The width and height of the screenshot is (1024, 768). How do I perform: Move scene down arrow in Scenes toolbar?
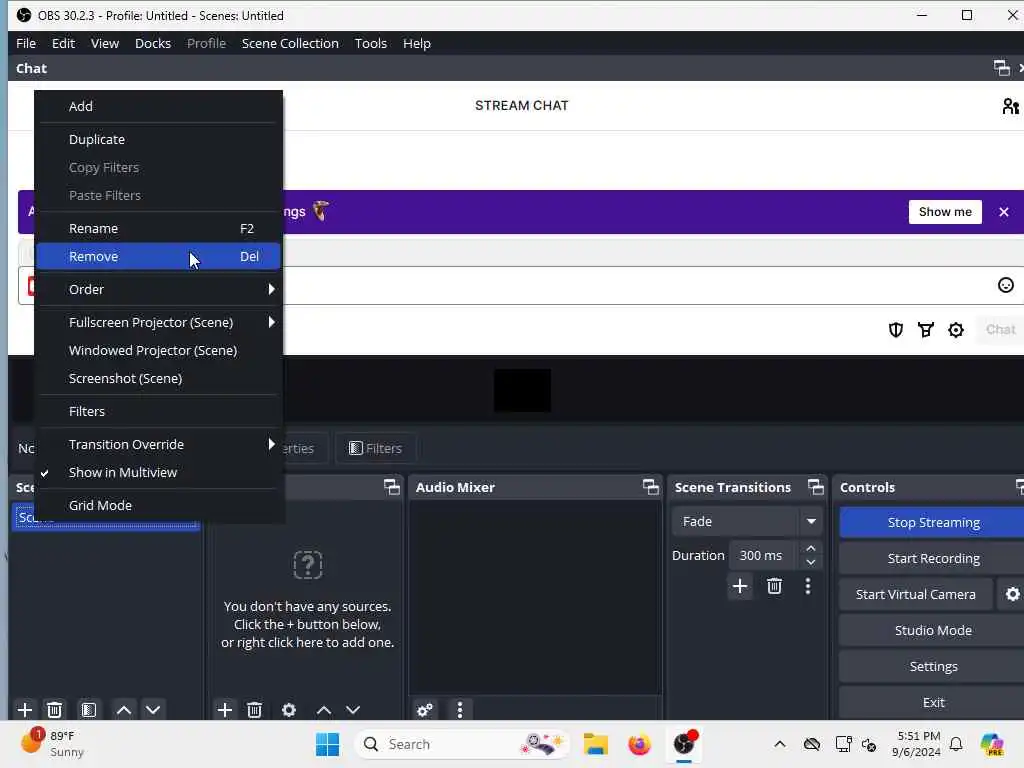pyautogui.click(x=153, y=710)
